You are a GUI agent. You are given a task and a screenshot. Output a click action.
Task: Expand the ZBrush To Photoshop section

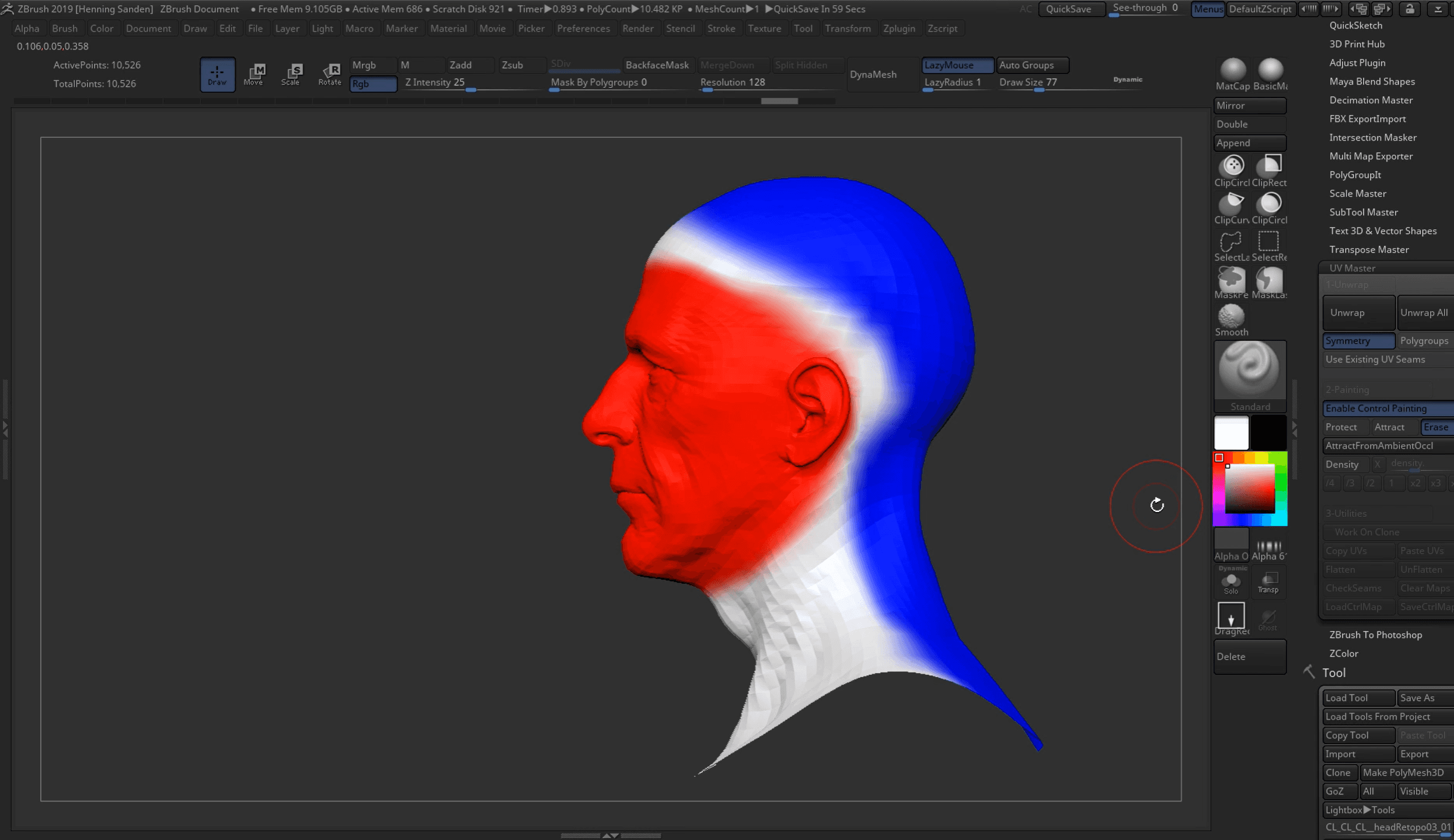[x=1375, y=635]
